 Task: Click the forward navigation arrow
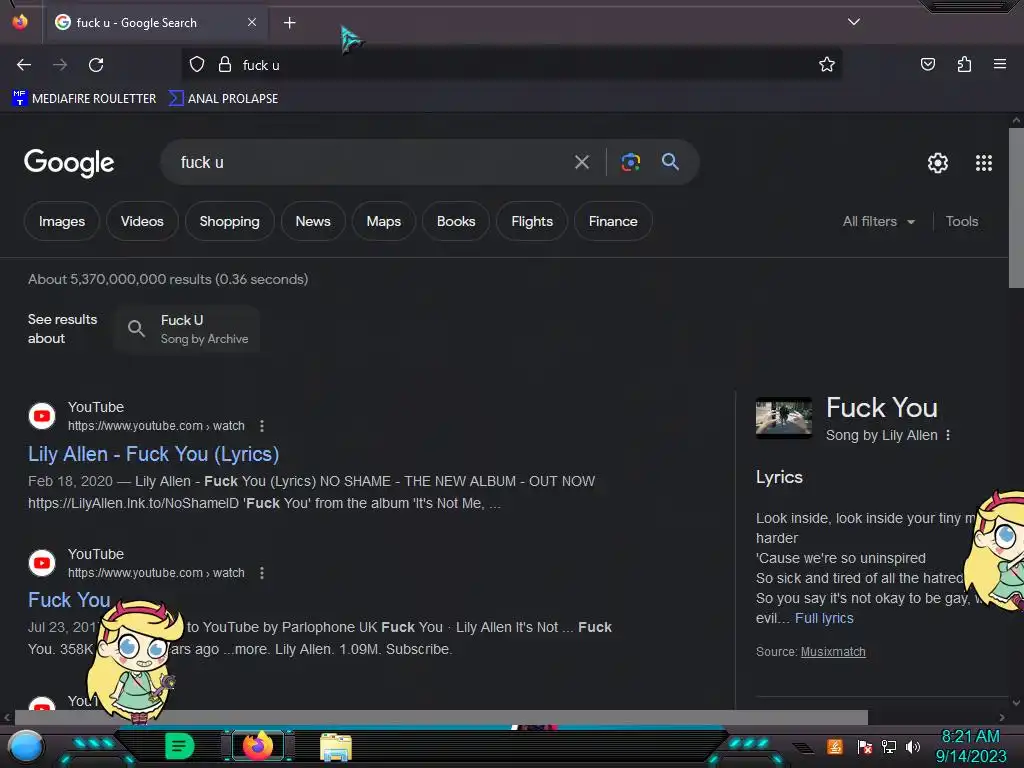[x=60, y=65]
